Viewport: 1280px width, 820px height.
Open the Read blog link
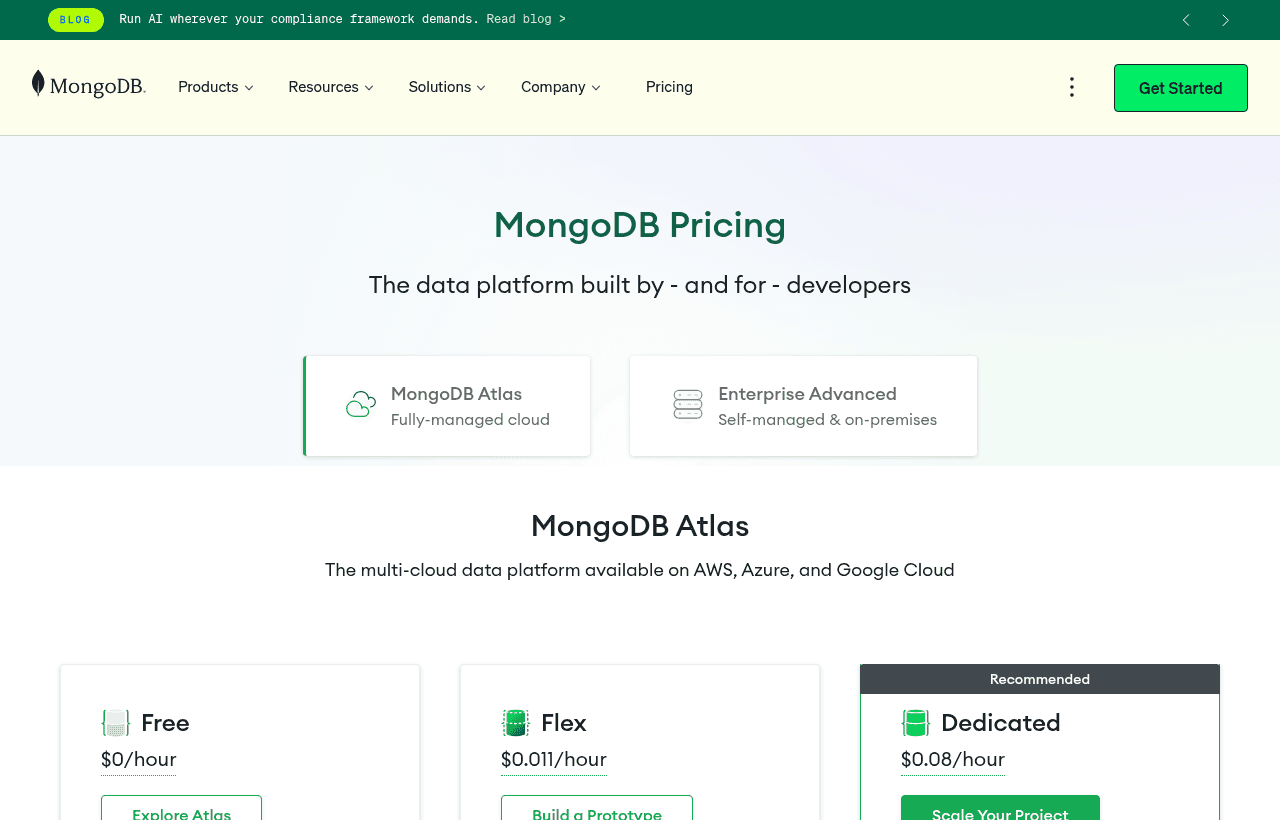[x=526, y=20]
